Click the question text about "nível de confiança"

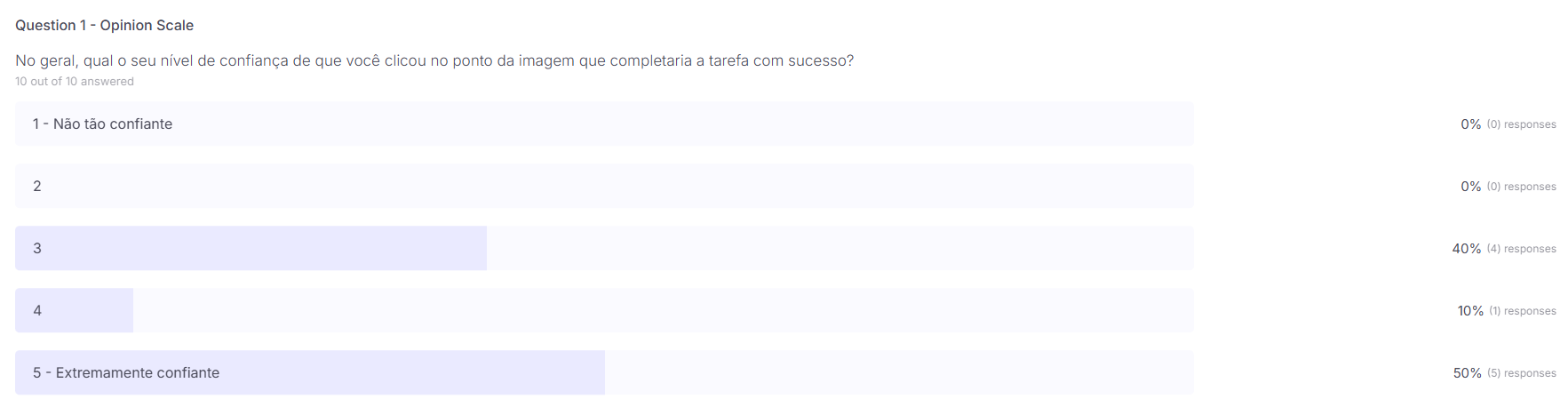click(434, 60)
